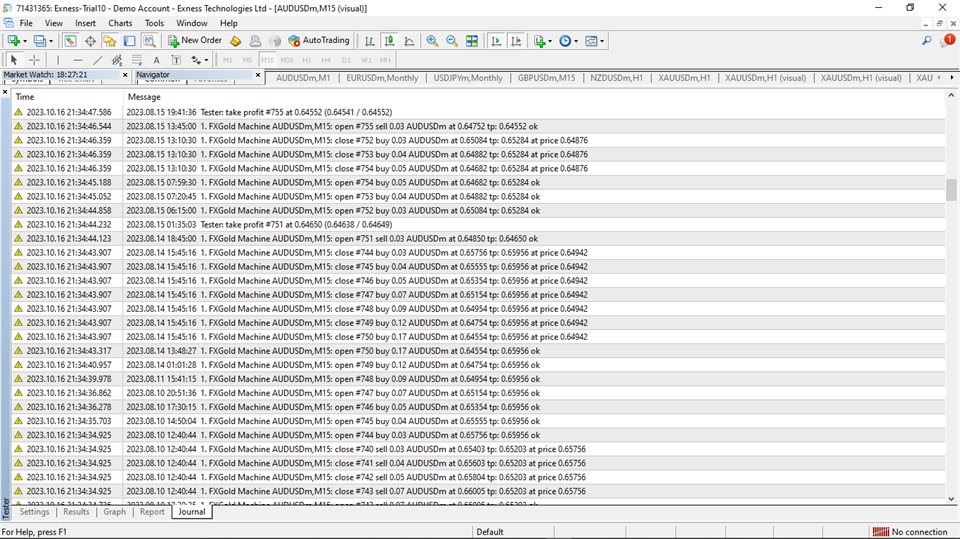This screenshot has width=960, height=539.
Task: Select the MN timeframe button
Action: pos(385,60)
